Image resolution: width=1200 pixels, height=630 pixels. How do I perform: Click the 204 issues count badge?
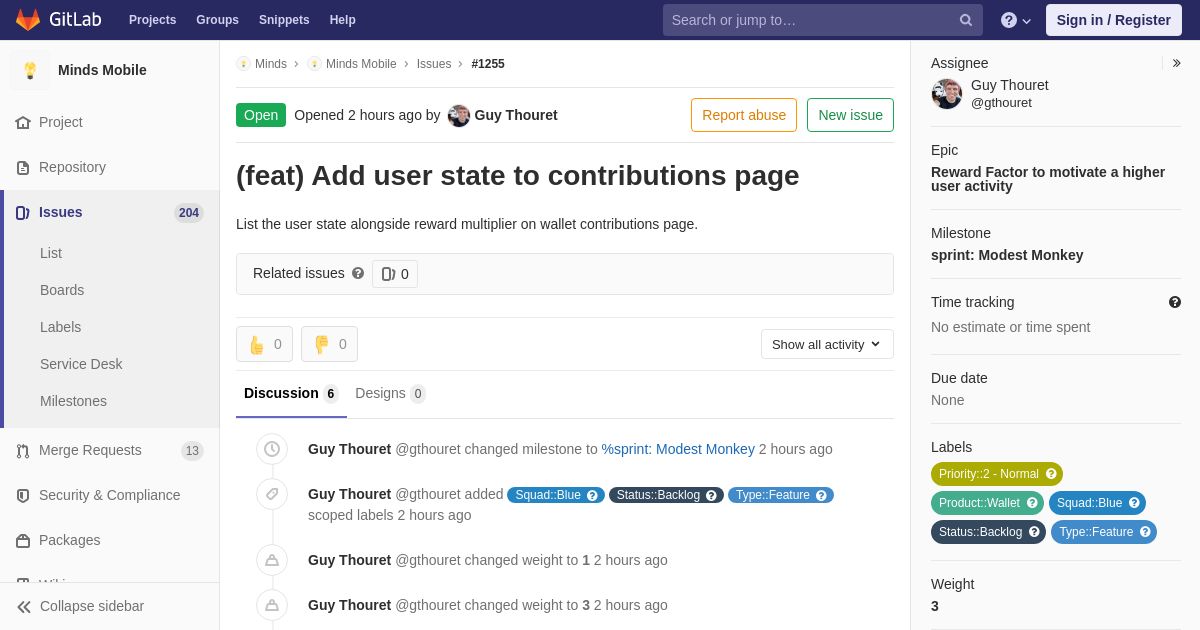tap(189, 212)
